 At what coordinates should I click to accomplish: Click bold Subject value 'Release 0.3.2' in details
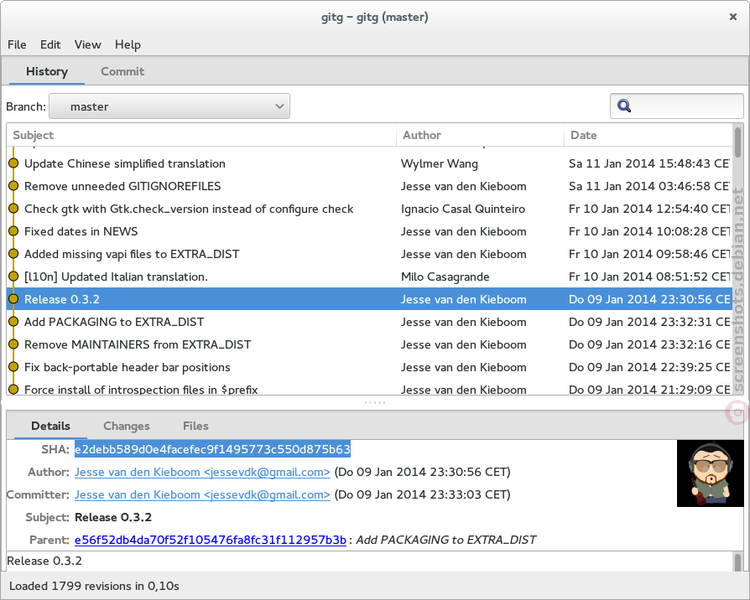tap(113, 517)
